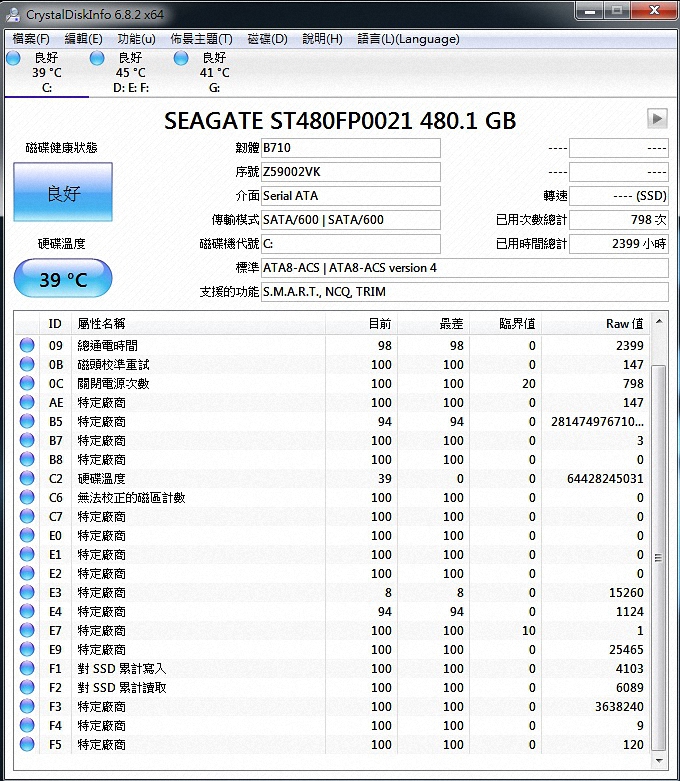Select raw value 64428245031

[605, 479]
